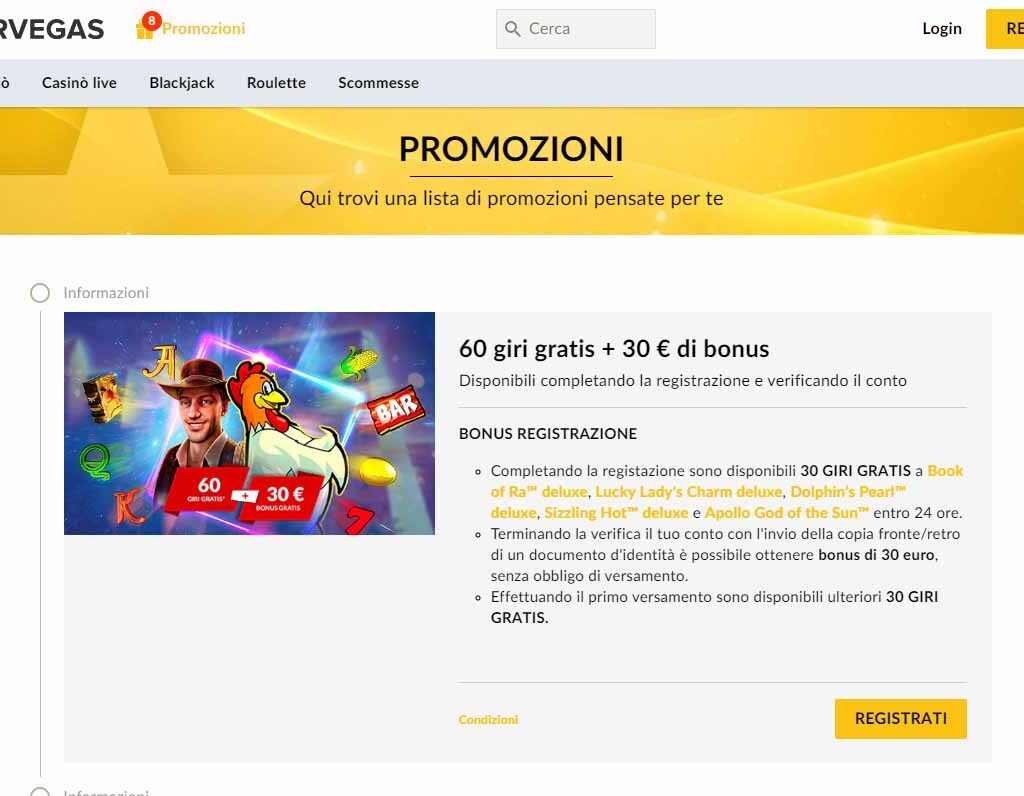Open the Scommesse menu item
Screen dimensions: 1024x796
click(x=378, y=83)
